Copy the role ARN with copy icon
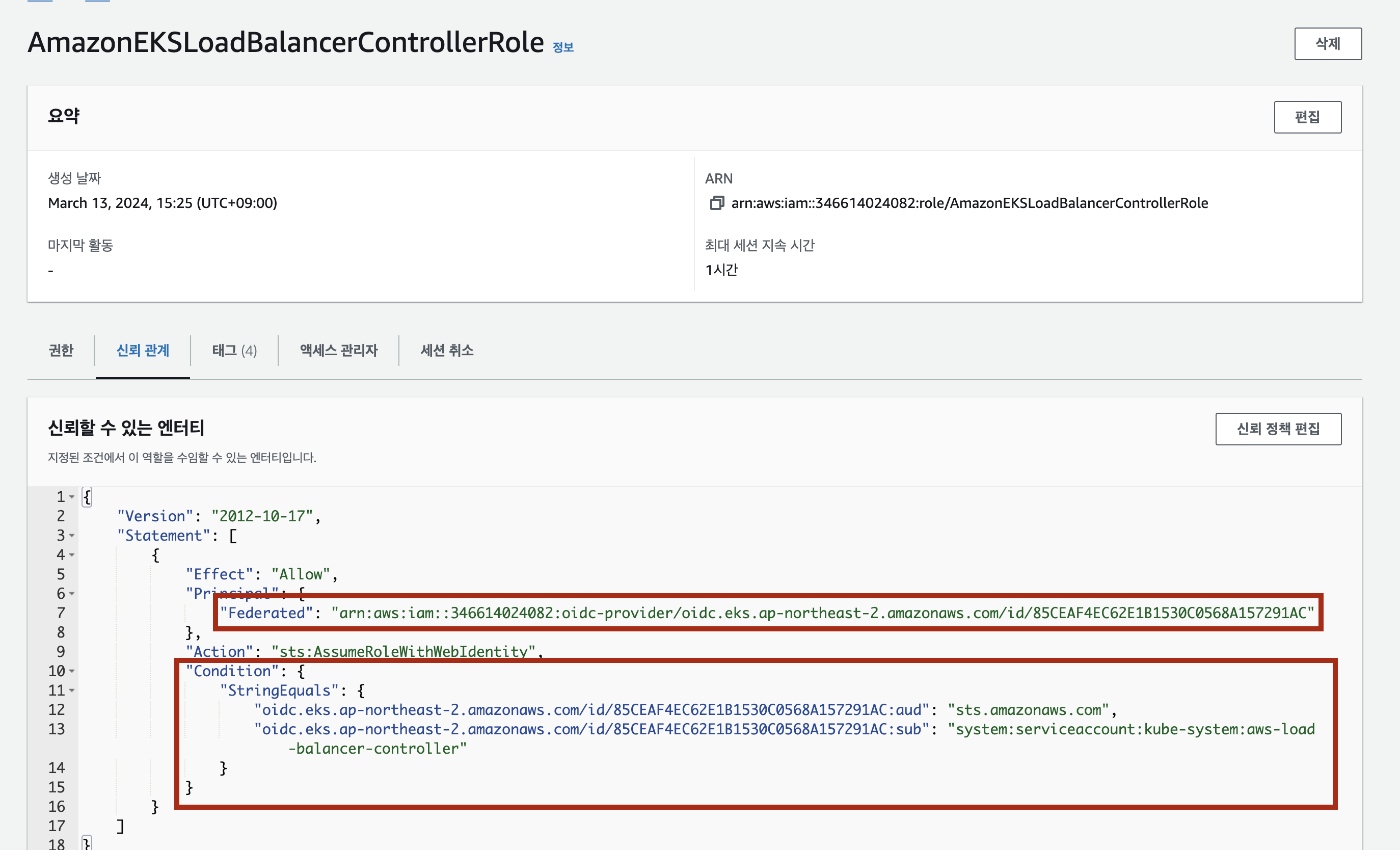The height and width of the screenshot is (850, 1400). tap(716, 203)
